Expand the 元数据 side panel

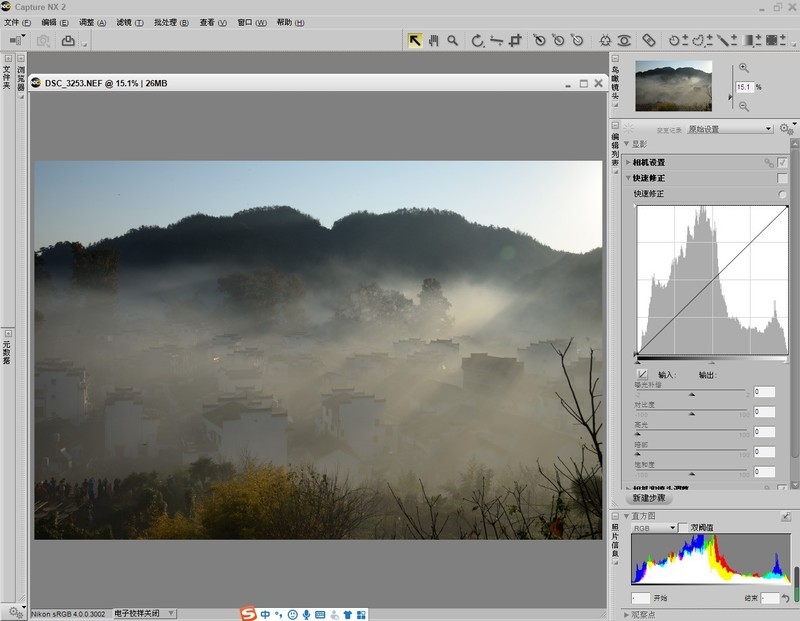coord(8,333)
